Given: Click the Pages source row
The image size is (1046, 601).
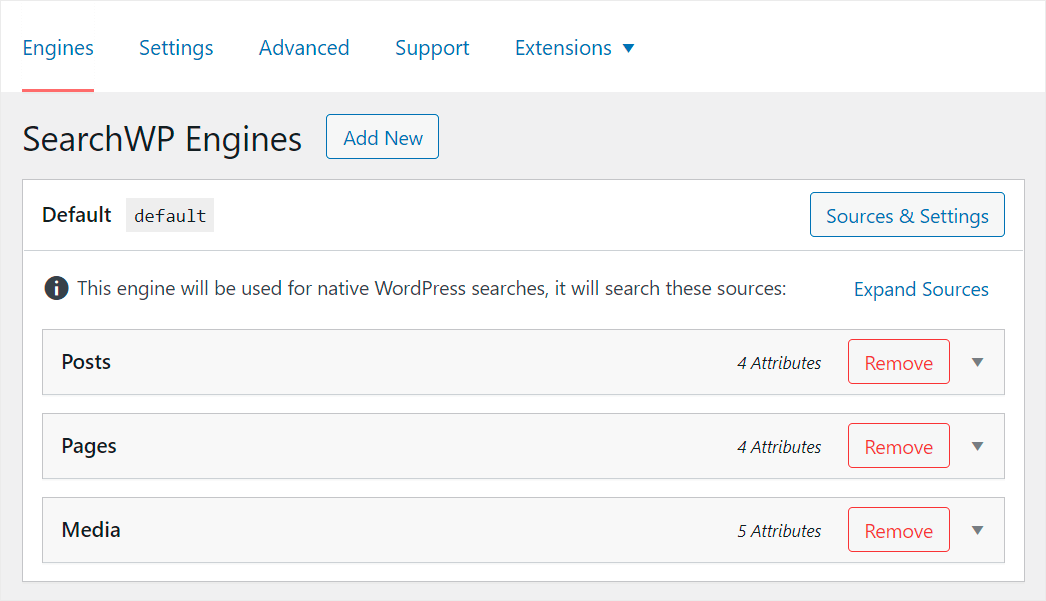Looking at the screenshot, I should pos(400,446).
